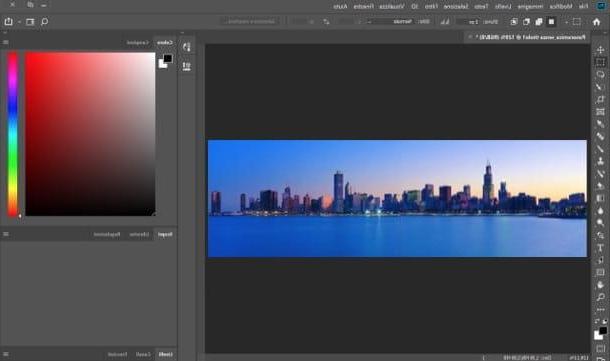Select the Healing Brush tool
This screenshot has width=610, height=361.
point(600,137)
